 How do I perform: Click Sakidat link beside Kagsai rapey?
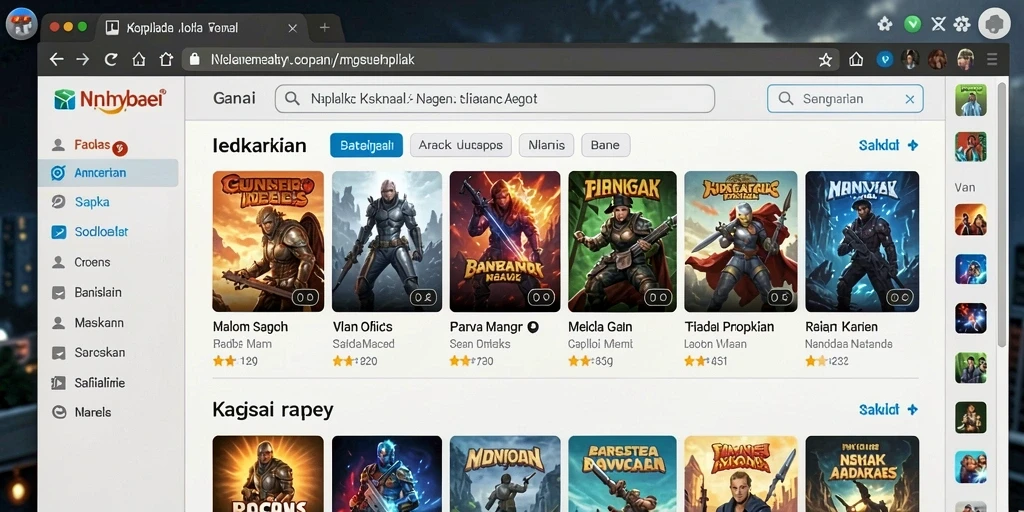pyautogui.click(x=888, y=409)
